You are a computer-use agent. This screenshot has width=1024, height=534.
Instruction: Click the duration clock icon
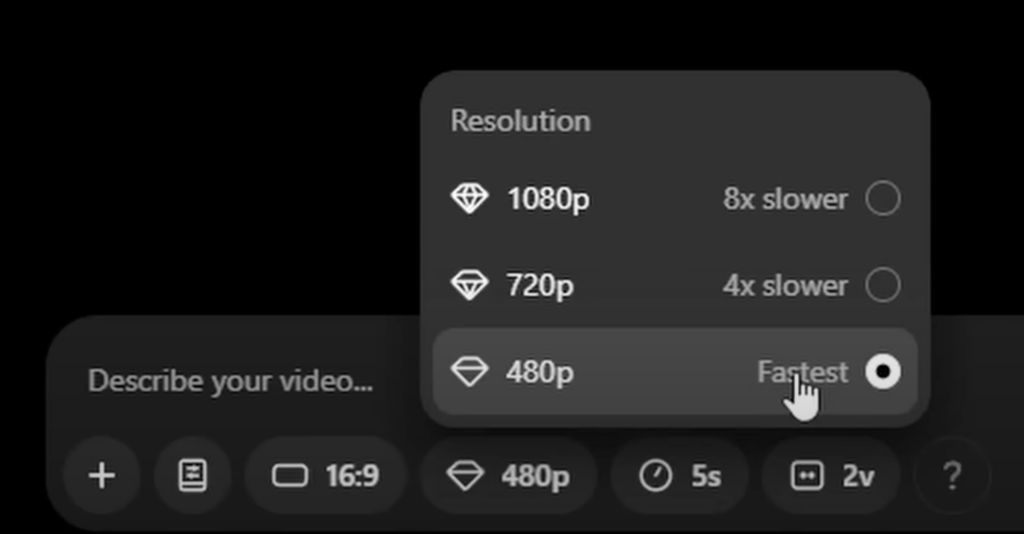pyautogui.click(x=656, y=475)
